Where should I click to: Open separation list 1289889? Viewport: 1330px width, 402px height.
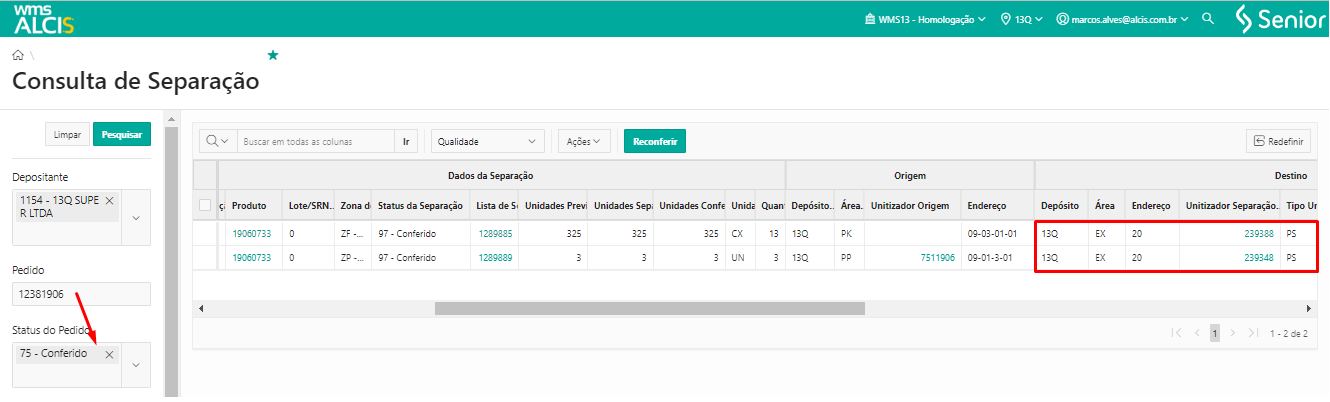pyautogui.click(x=495, y=257)
